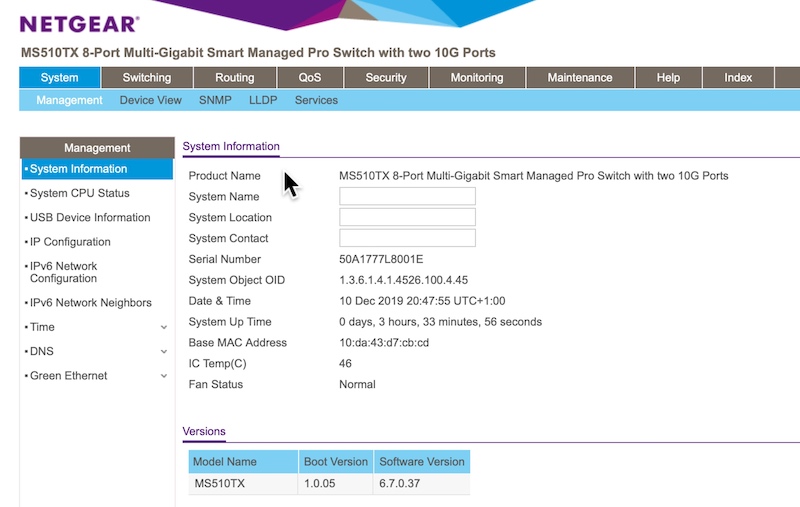
Task: Click the System Contact text field
Action: [x=407, y=238]
